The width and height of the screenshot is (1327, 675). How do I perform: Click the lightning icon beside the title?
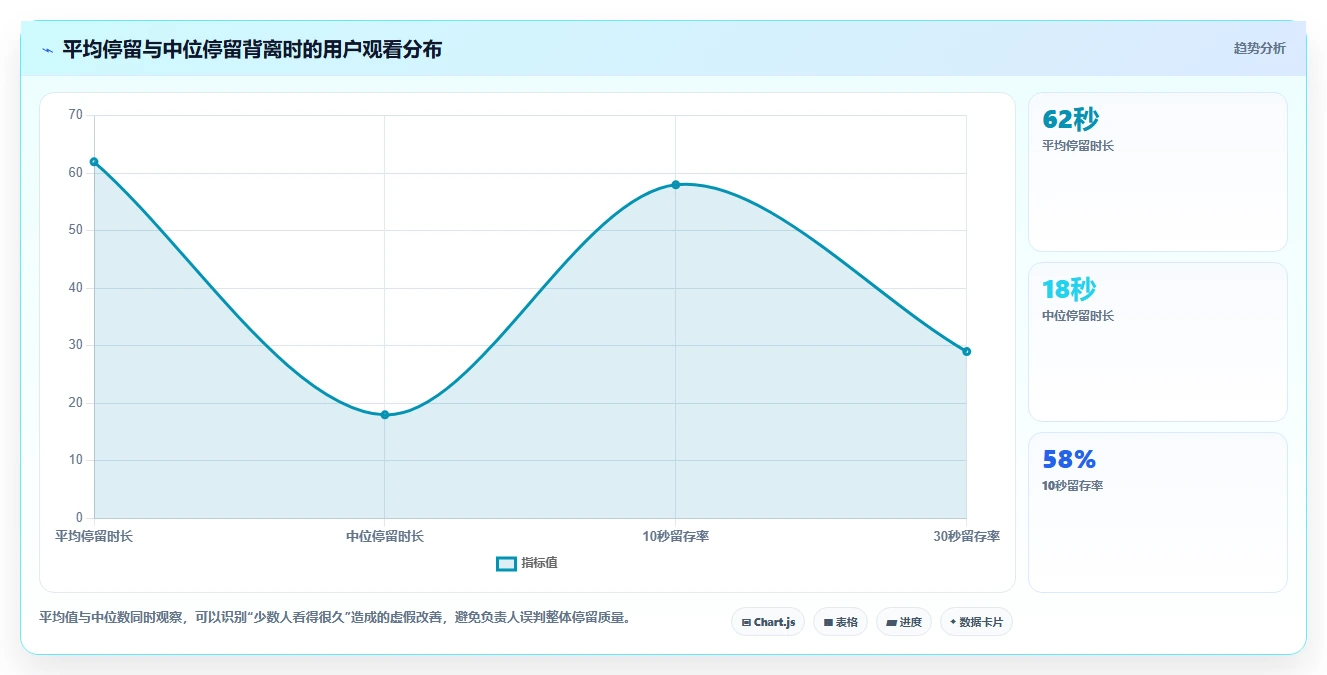(47, 50)
